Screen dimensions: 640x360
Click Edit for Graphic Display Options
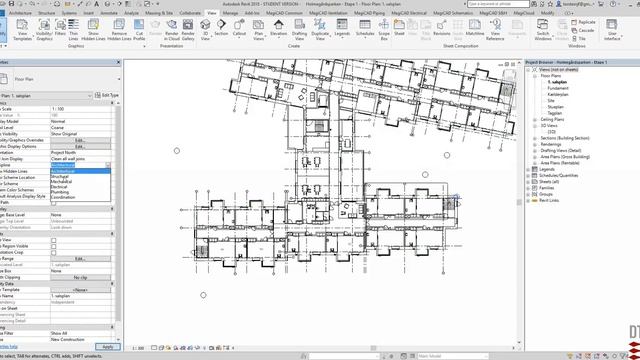[80, 146]
